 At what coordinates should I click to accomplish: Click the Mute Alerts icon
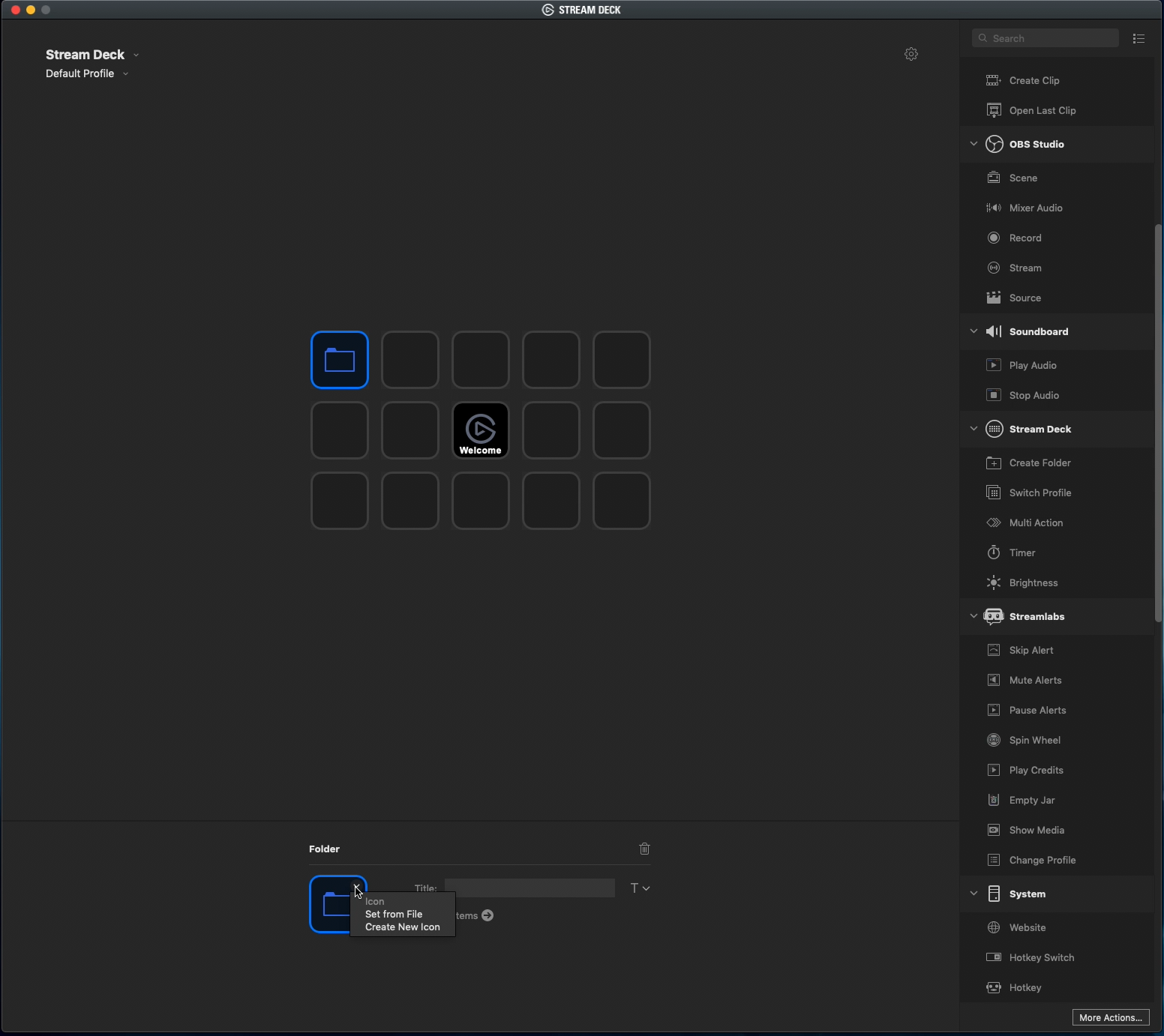tap(994, 680)
